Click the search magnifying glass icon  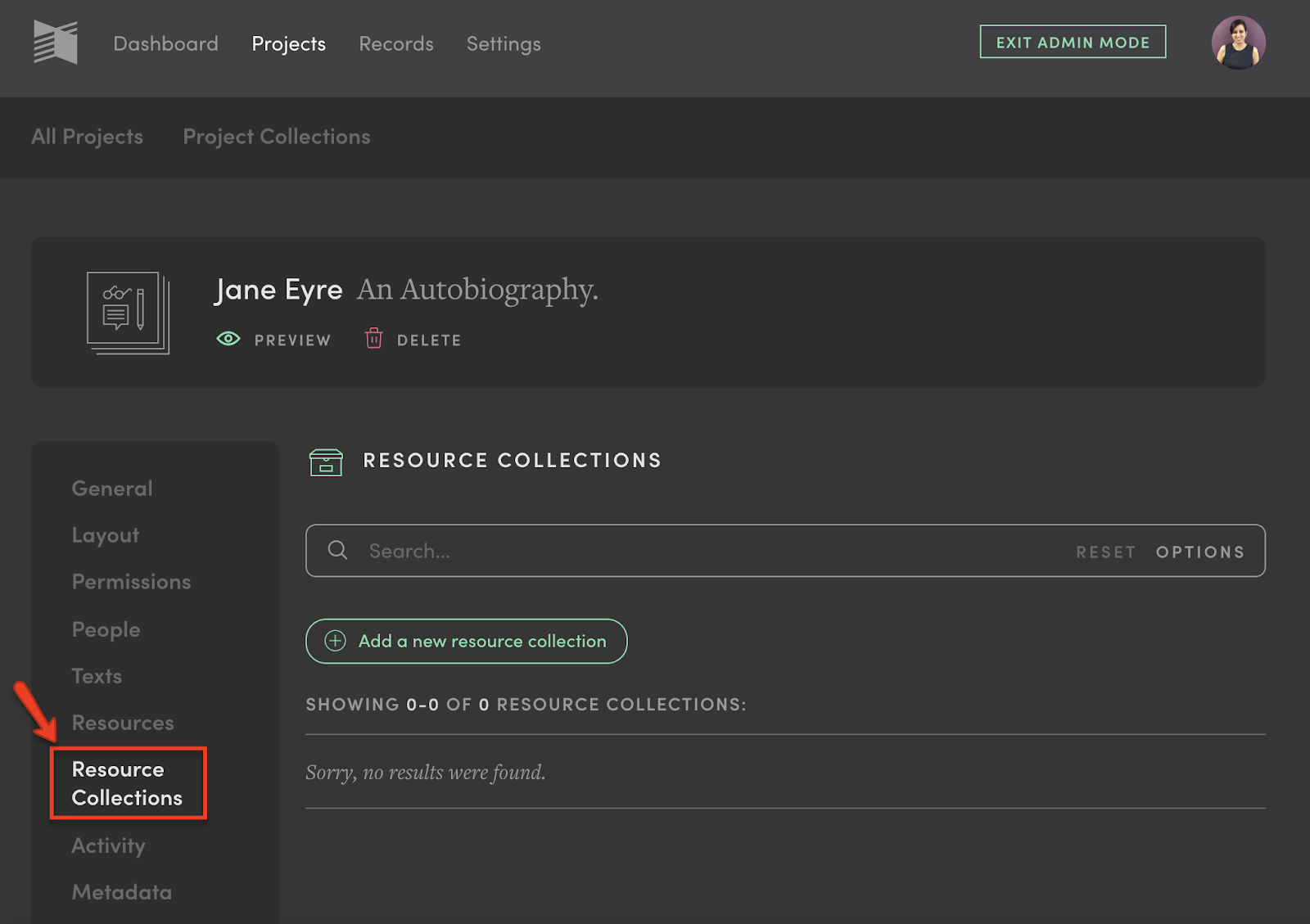[x=337, y=550]
